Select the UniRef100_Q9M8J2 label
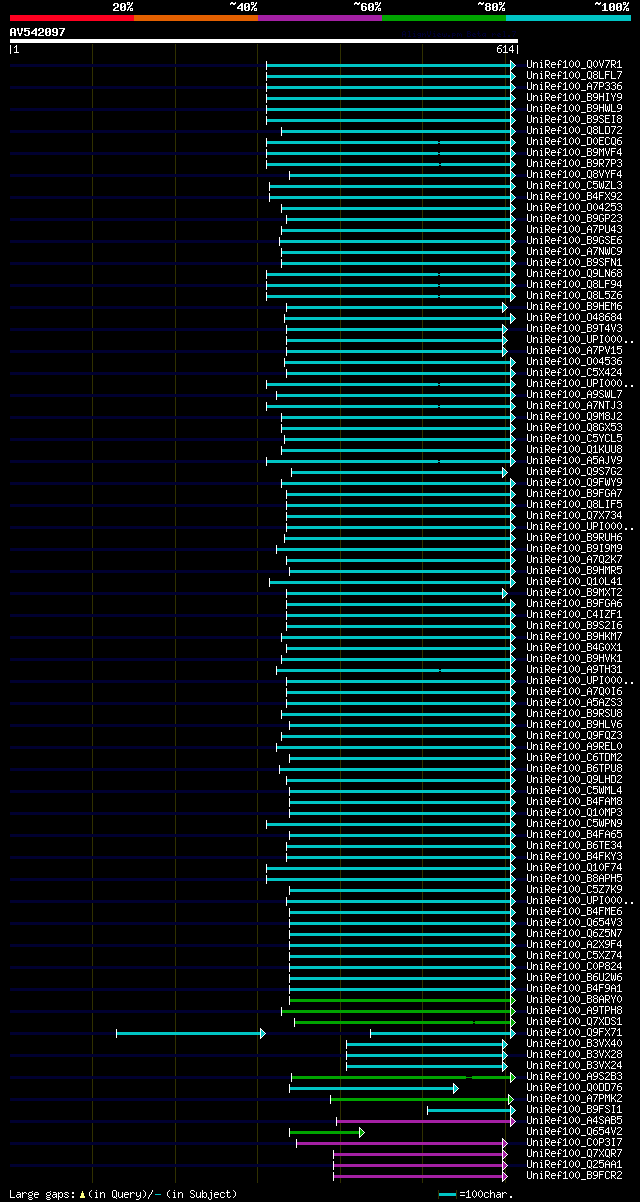This screenshot has height=1202, width=640. 574,416
